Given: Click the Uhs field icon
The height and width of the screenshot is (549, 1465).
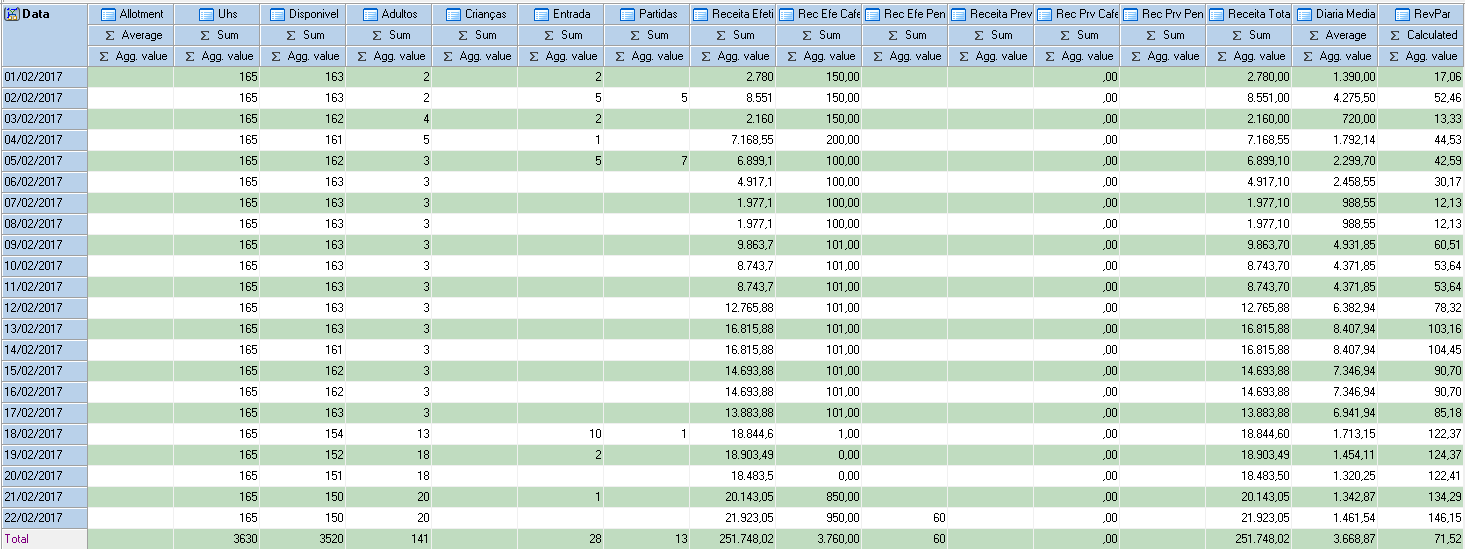Looking at the screenshot, I should coord(206,14).
